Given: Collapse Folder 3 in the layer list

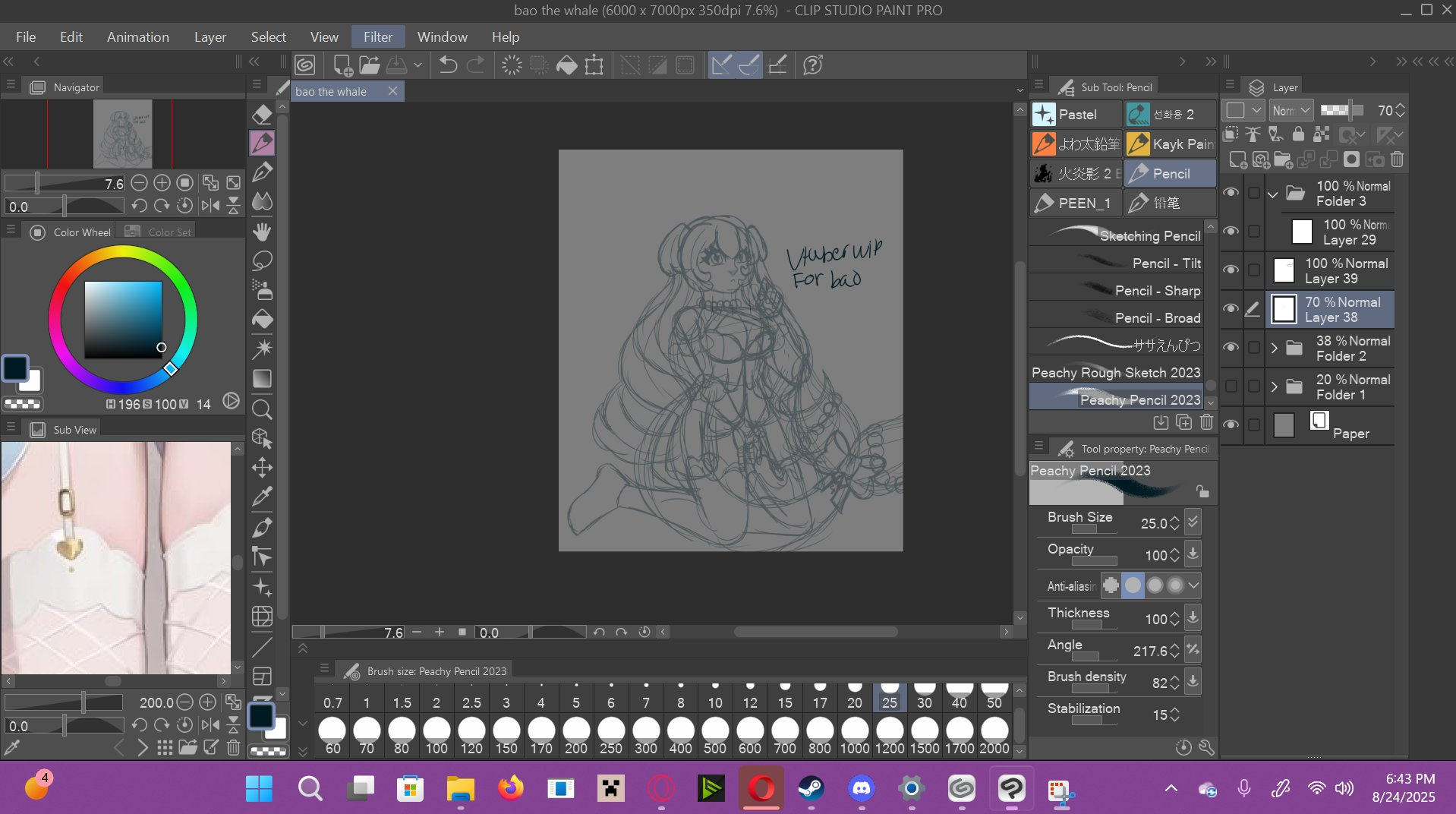Looking at the screenshot, I should point(1273,194).
